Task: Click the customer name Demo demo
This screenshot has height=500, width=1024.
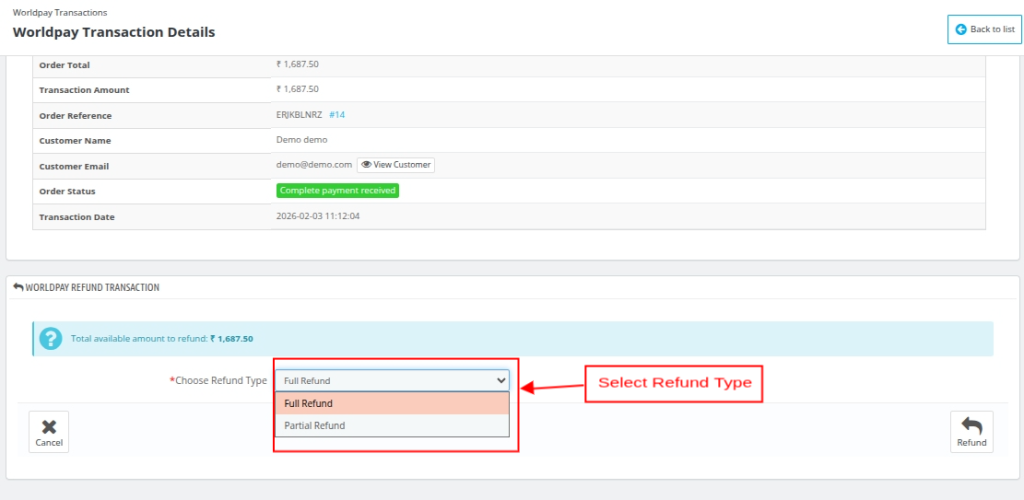Action: 302,140
